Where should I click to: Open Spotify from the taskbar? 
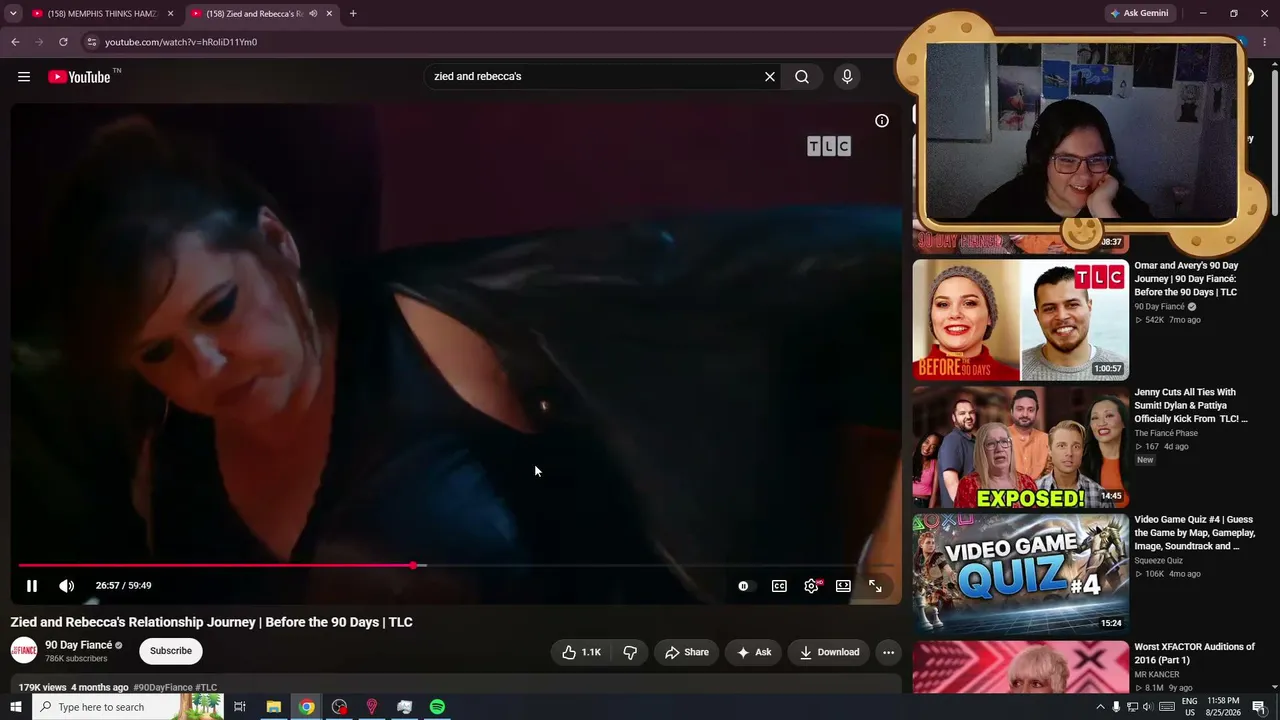437,707
